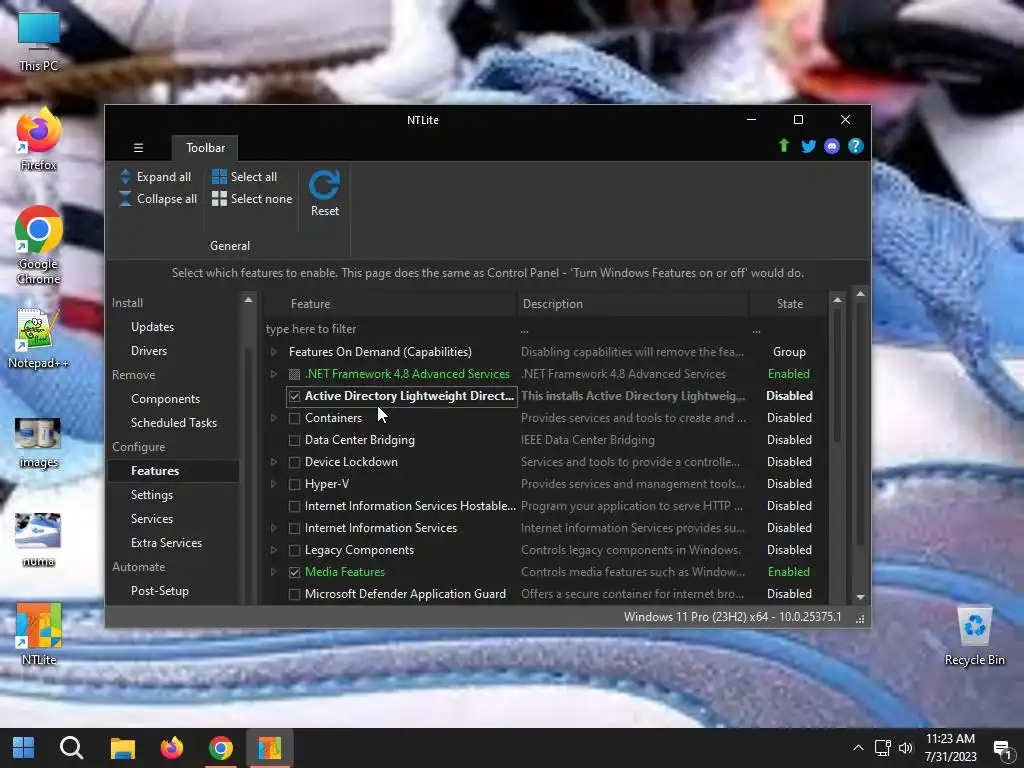The image size is (1024, 768).
Task: Open Chrome from the taskbar
Action: (x=221, y=748)
